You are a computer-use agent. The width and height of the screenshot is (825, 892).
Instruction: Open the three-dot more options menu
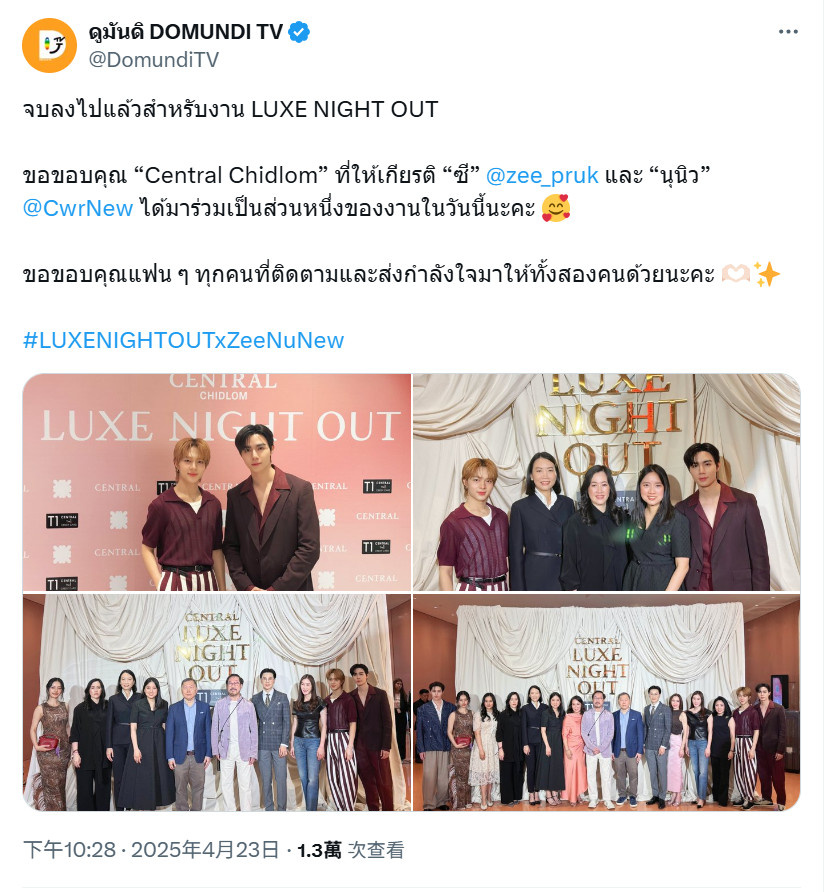pyautogui.click(x=788, y=32)
